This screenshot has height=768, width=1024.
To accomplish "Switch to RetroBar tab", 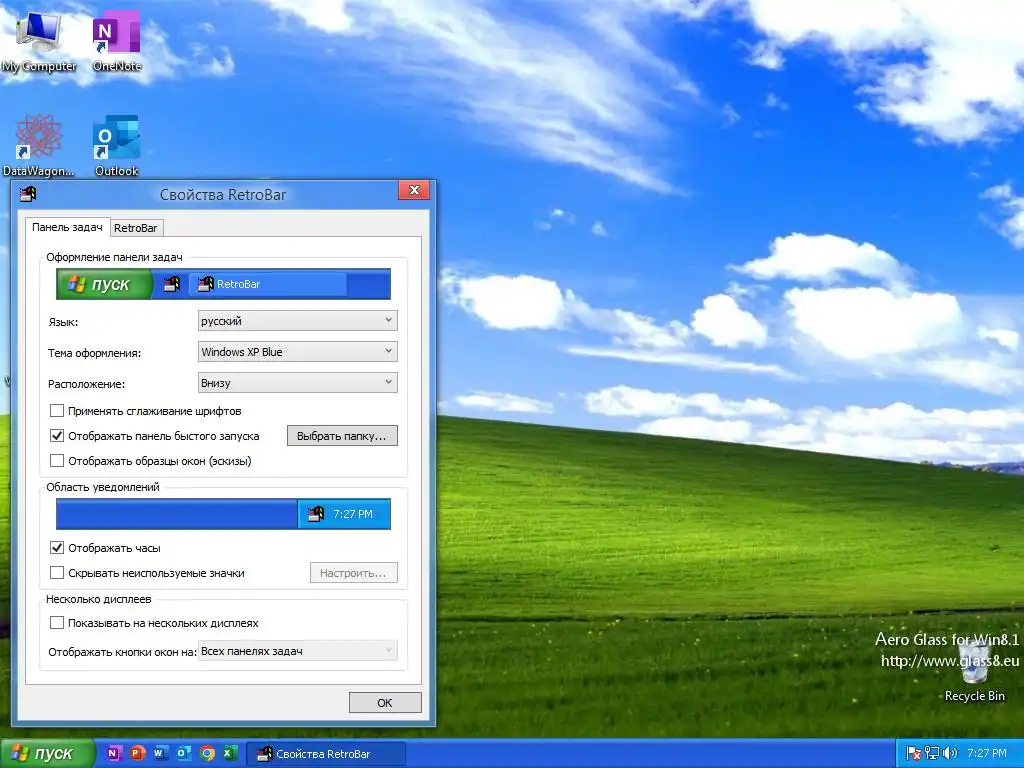I will tap(136, 228).
